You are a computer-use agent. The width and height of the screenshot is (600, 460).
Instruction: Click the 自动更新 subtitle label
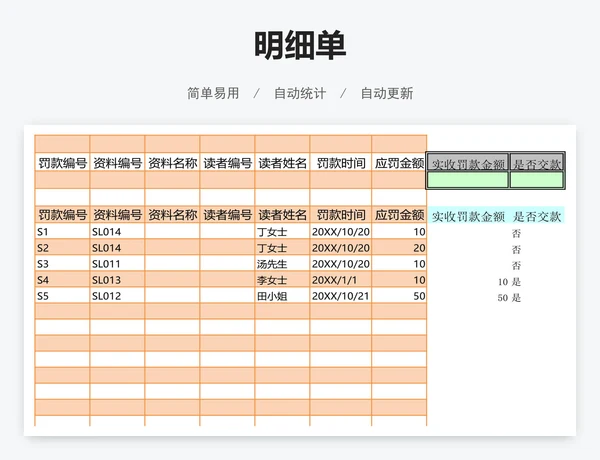pos(387,93)
